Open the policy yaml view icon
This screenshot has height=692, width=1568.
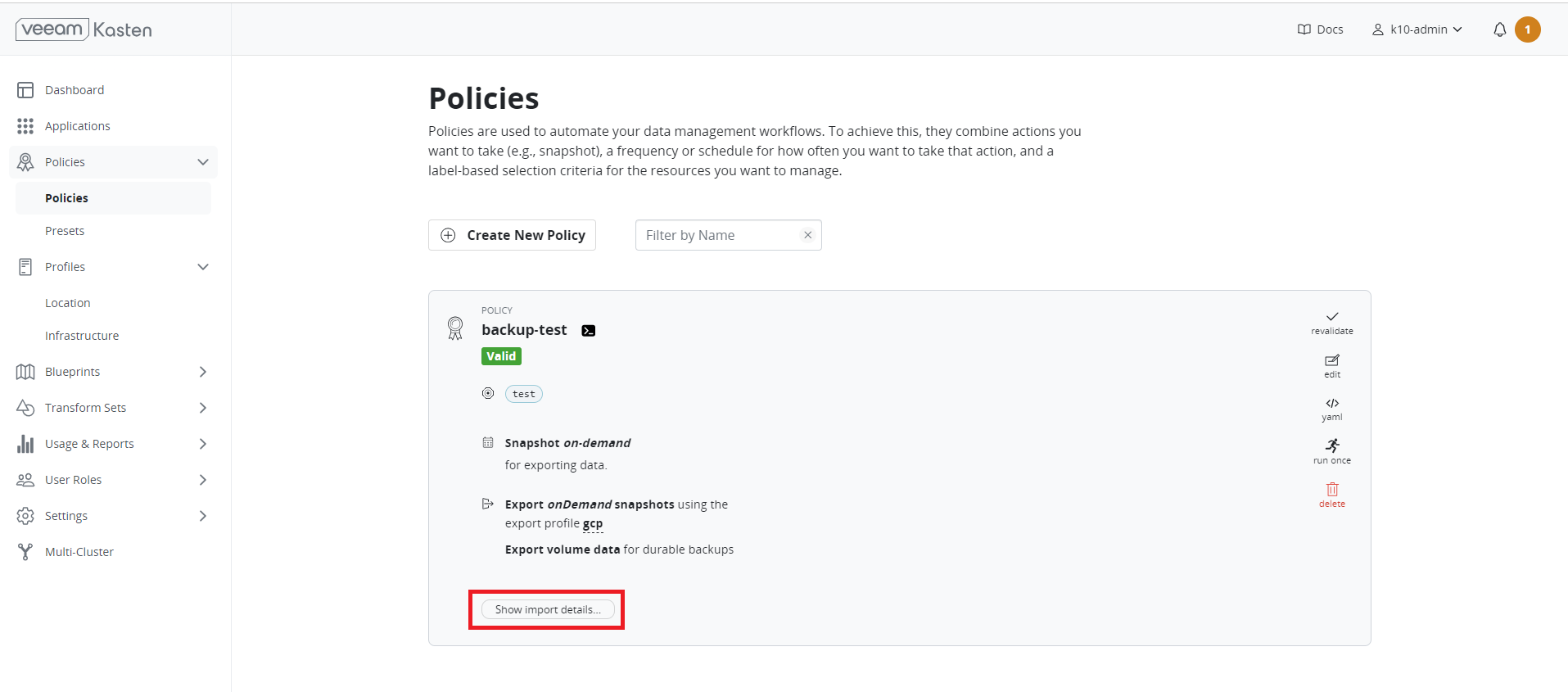click(x=1332, y=404)
